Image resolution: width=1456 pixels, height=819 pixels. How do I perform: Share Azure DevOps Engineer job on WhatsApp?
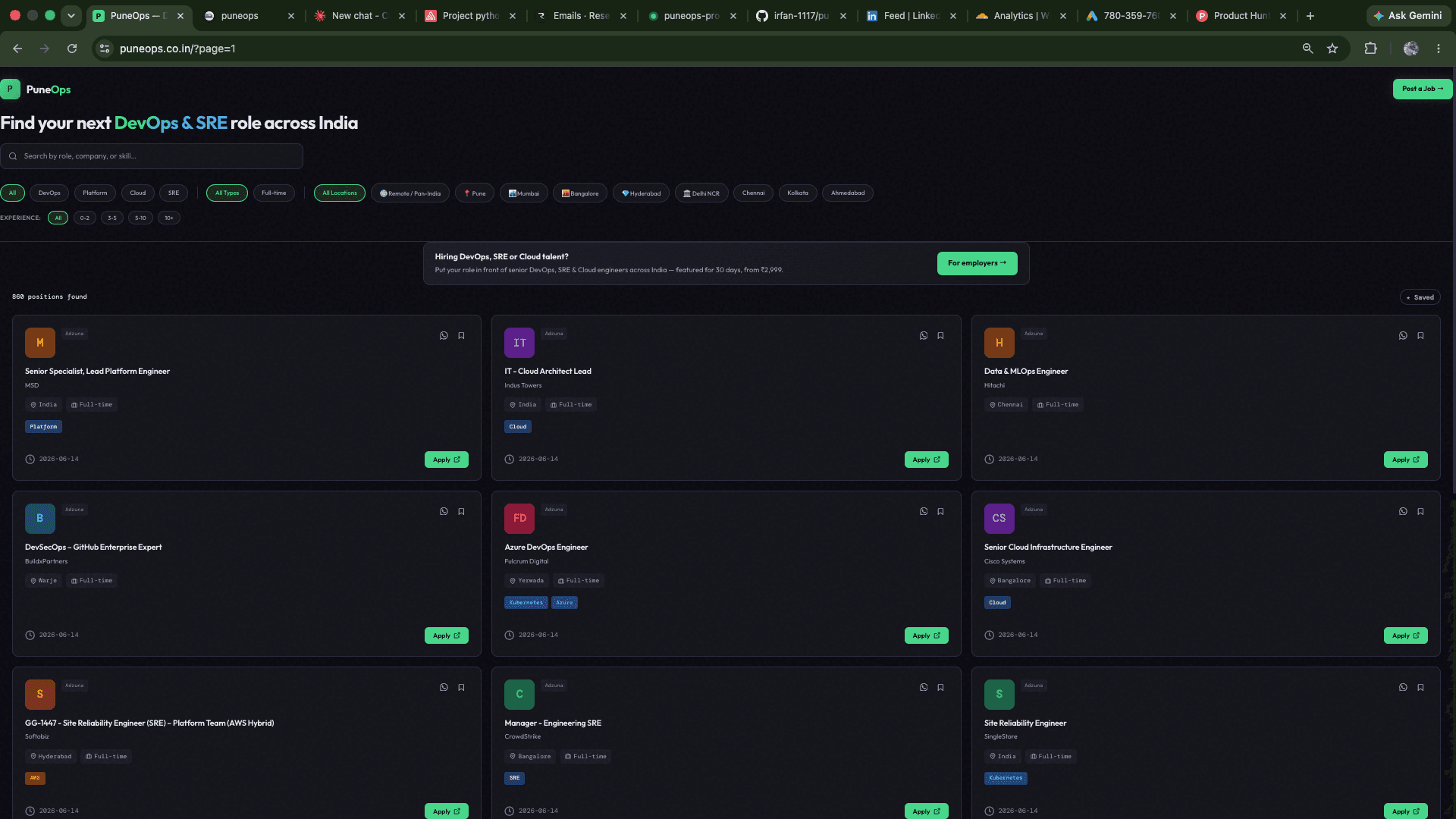[924, 512]
